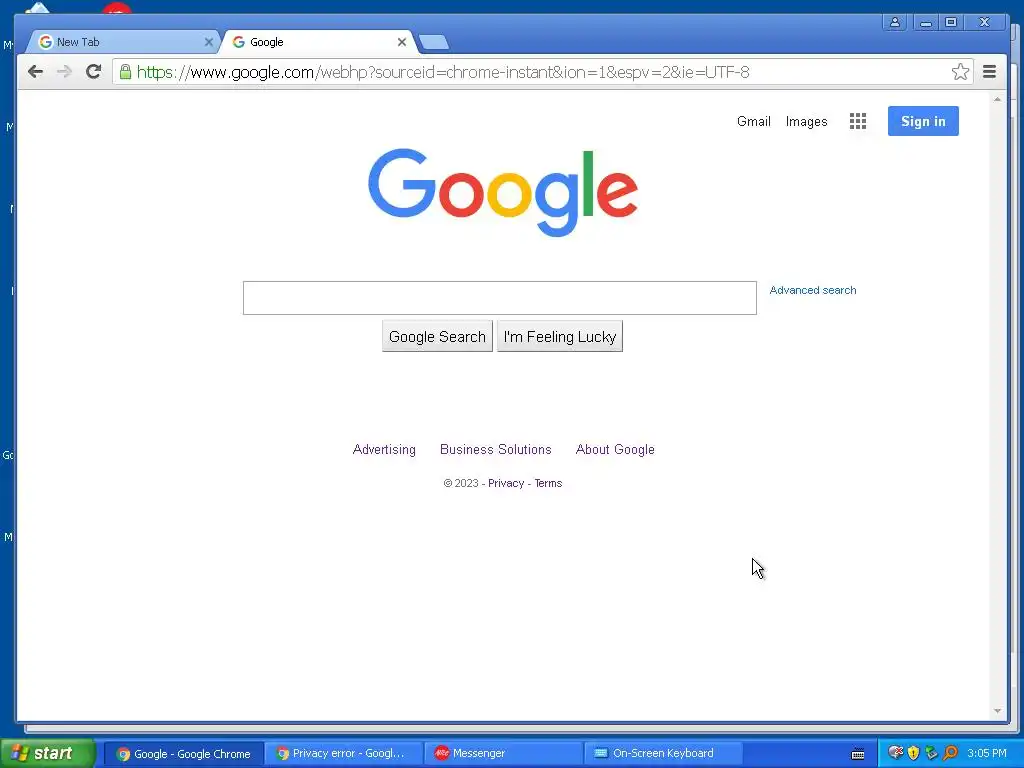Switch to the New Tab tab
This screenshot has height=768, width=1024.
122,42
